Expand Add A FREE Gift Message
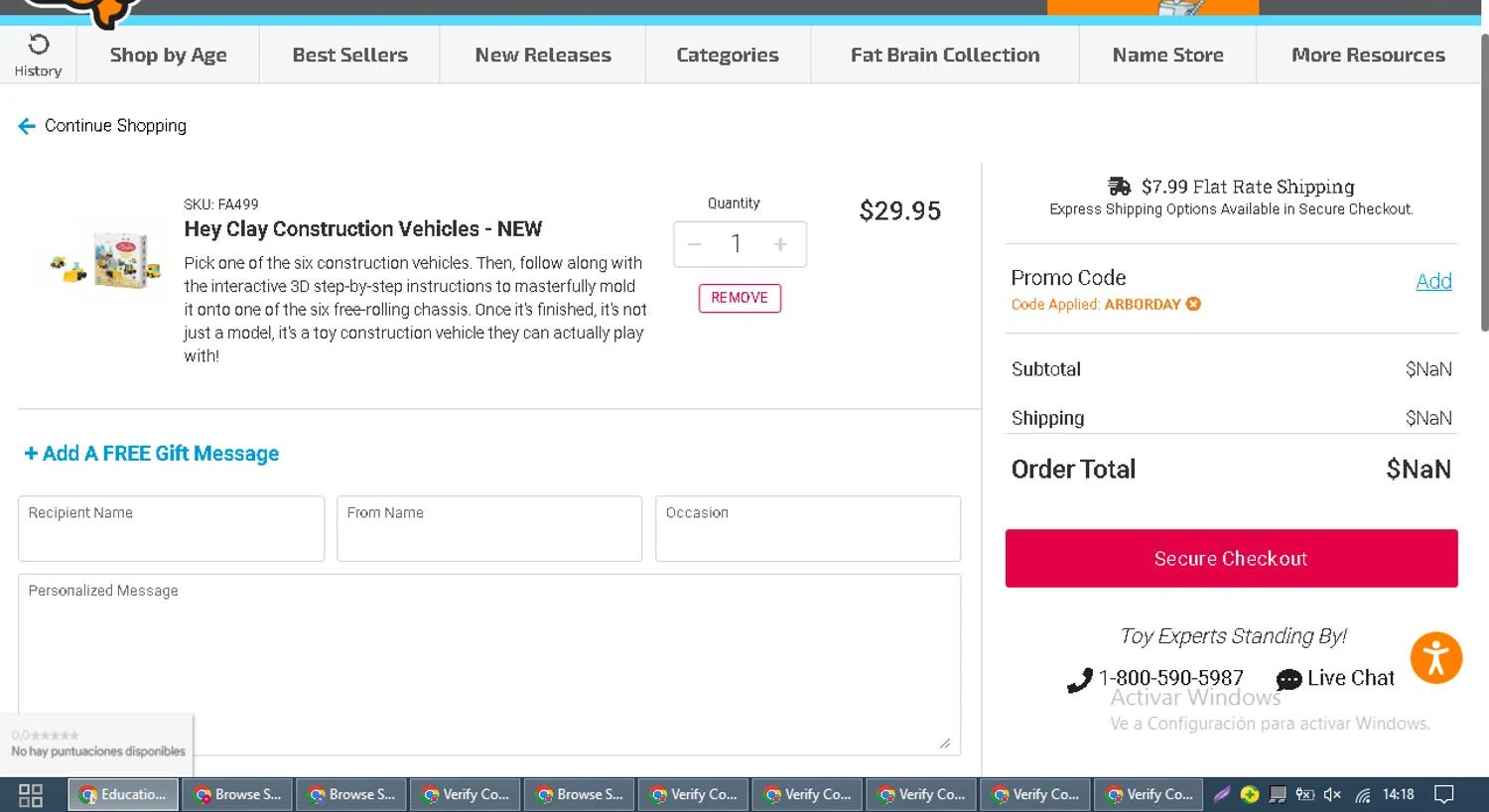The image size is (1489, 812). (x=152, y=454)
